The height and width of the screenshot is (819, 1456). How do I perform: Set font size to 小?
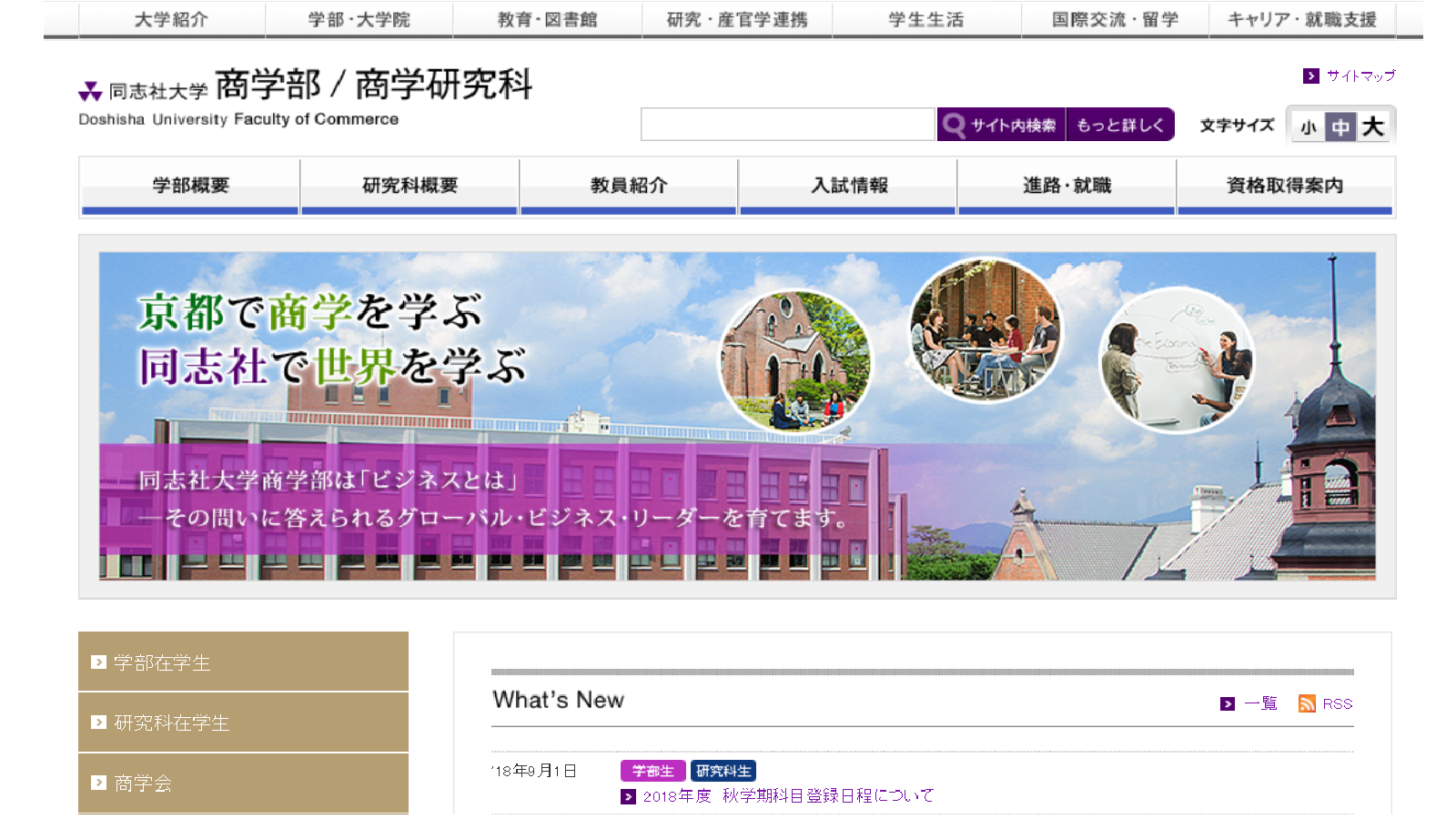point(1308,126)
